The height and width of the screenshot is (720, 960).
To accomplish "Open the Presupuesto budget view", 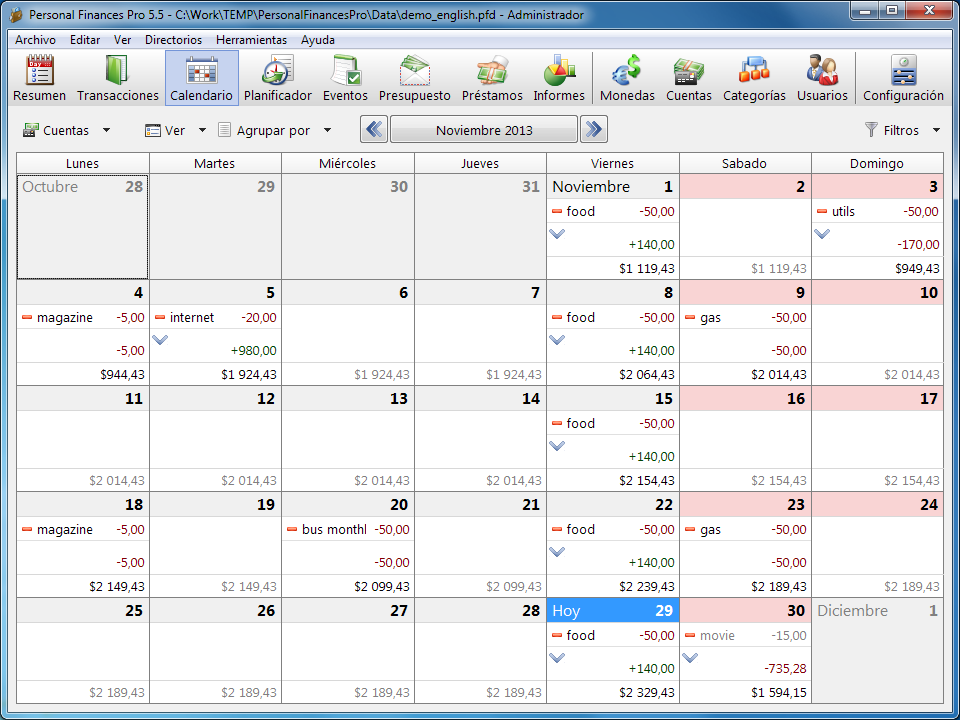I will pyautogui.click(x=414, y=78).
